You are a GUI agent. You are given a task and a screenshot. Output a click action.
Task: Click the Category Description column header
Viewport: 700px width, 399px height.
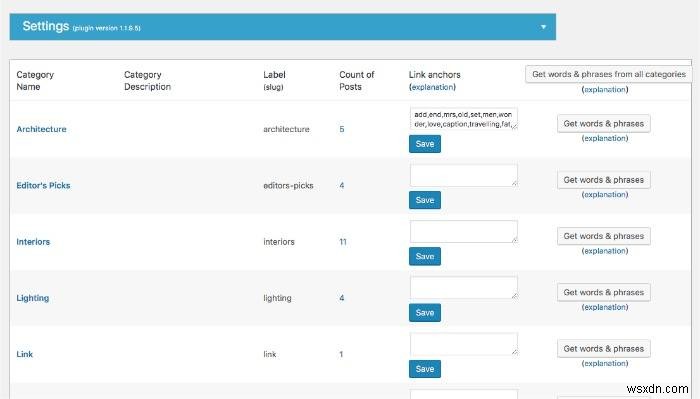click(147, 80)
